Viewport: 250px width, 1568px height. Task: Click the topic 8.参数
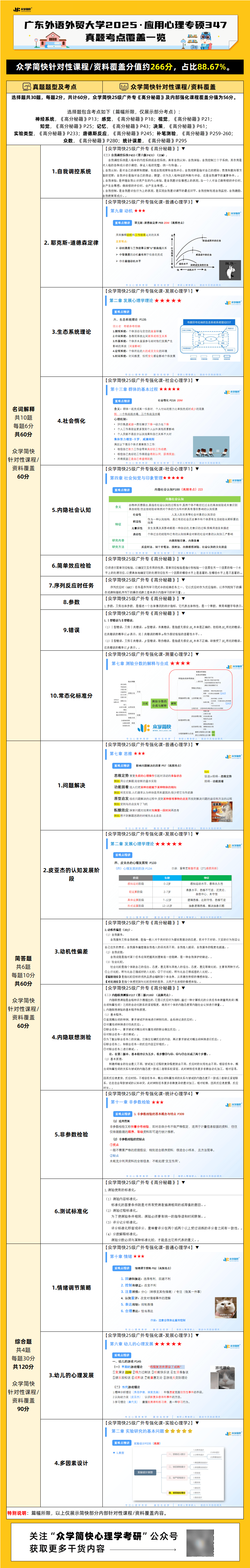click(x=71, y=602)
